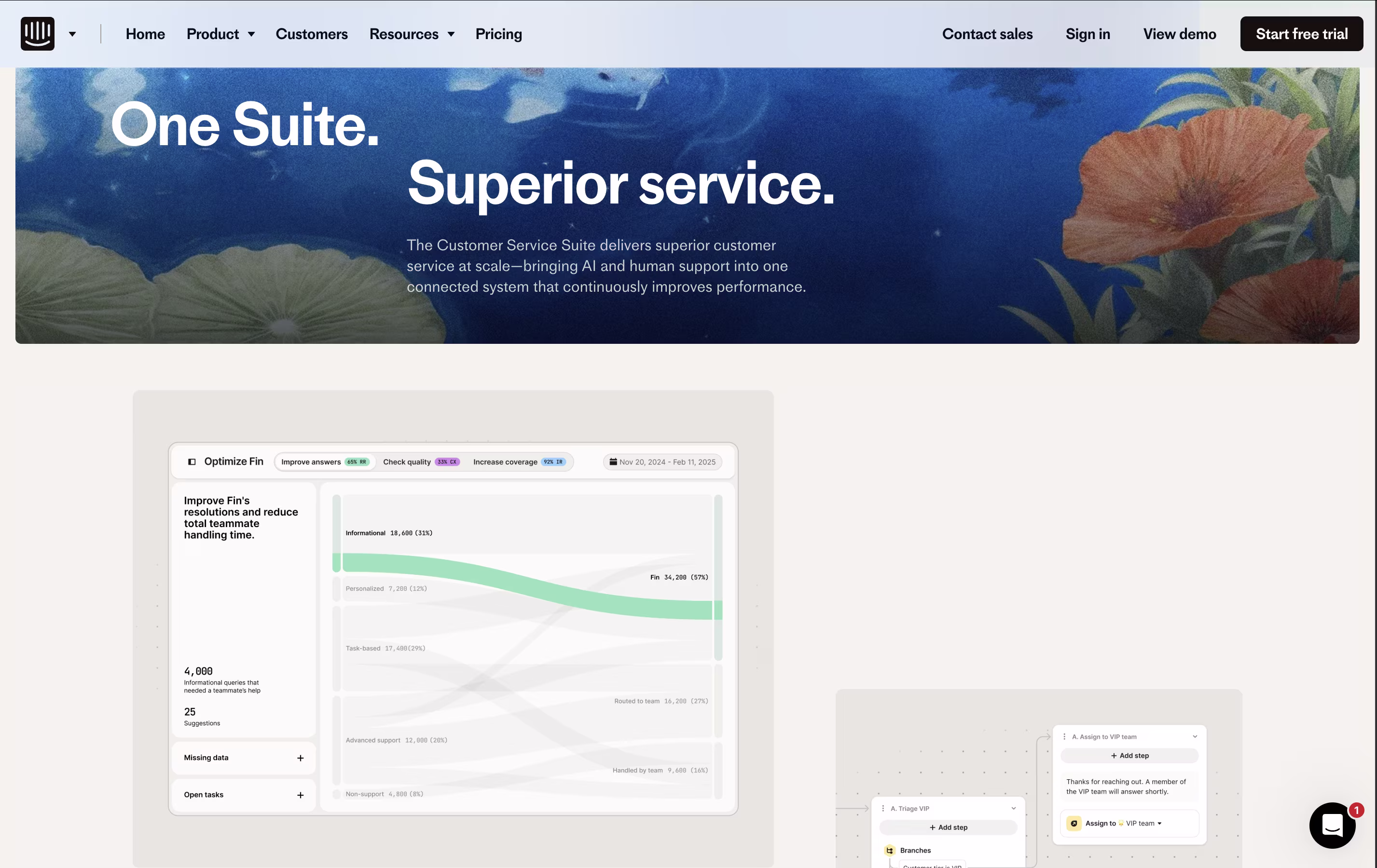1377x868 pixels.
Task: Click the drag handle icon on Assign to VIP team
Action: [1064, 736]
